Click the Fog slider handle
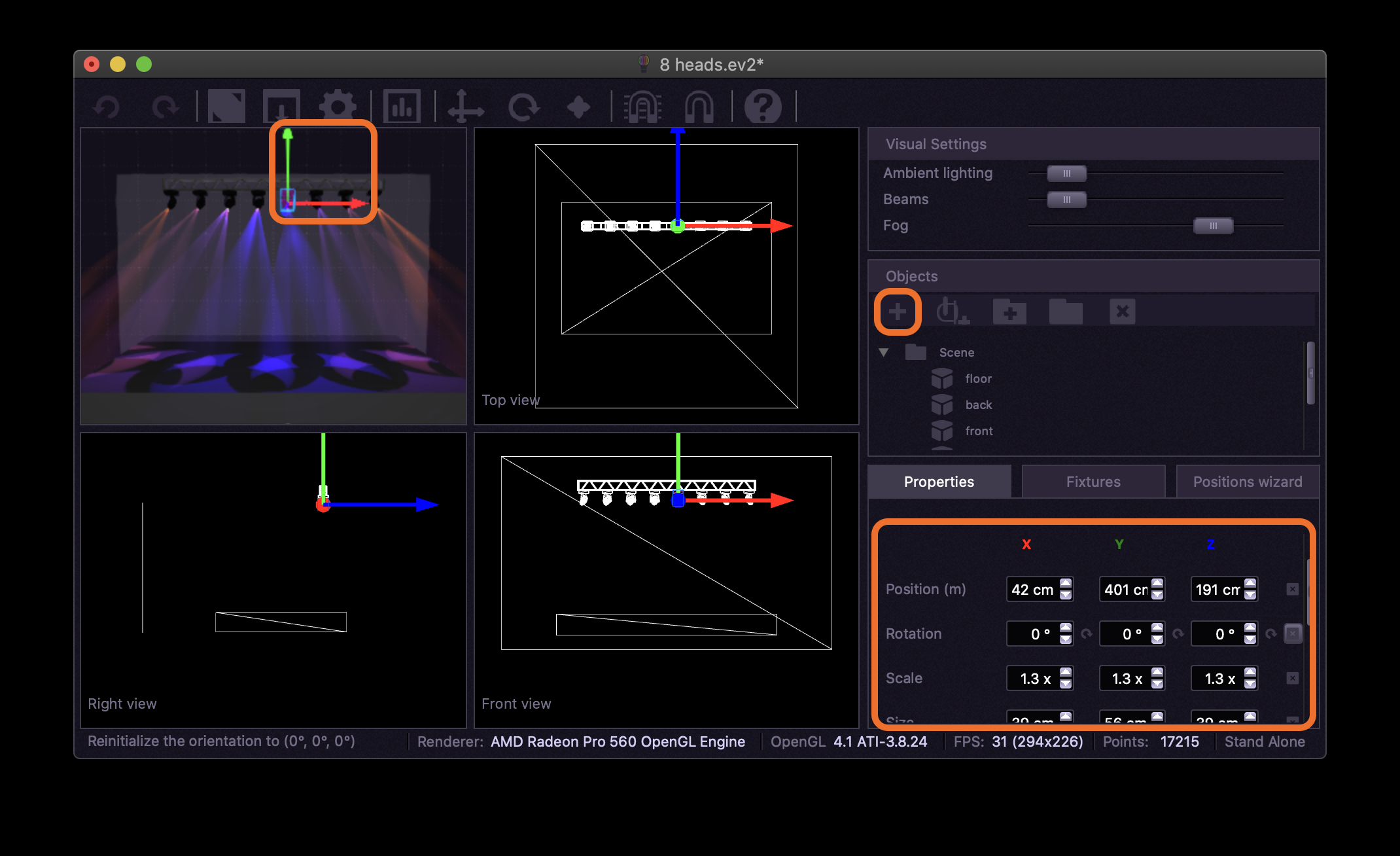The height and width of the screenshot is (856, 1400). pos(1213,226)
